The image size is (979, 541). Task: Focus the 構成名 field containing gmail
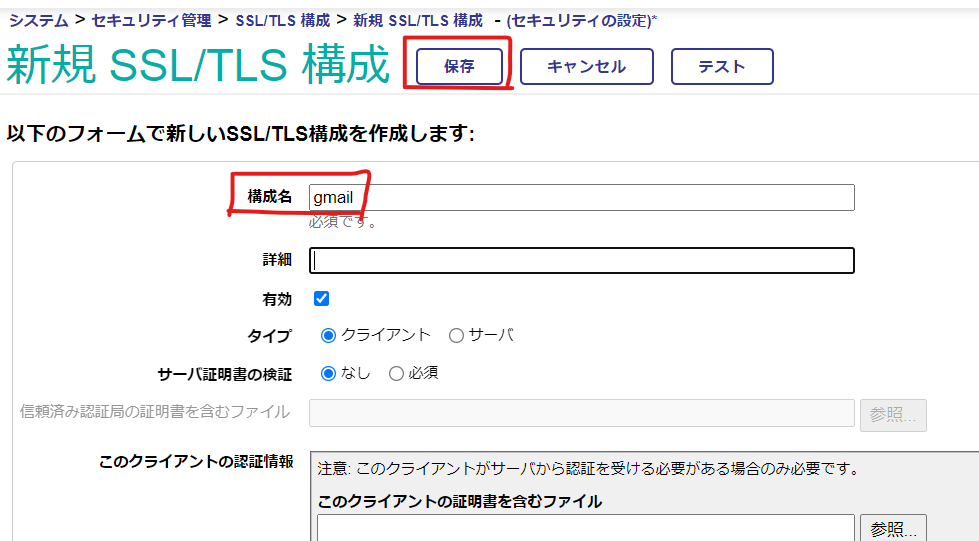(x=581, y=198)
